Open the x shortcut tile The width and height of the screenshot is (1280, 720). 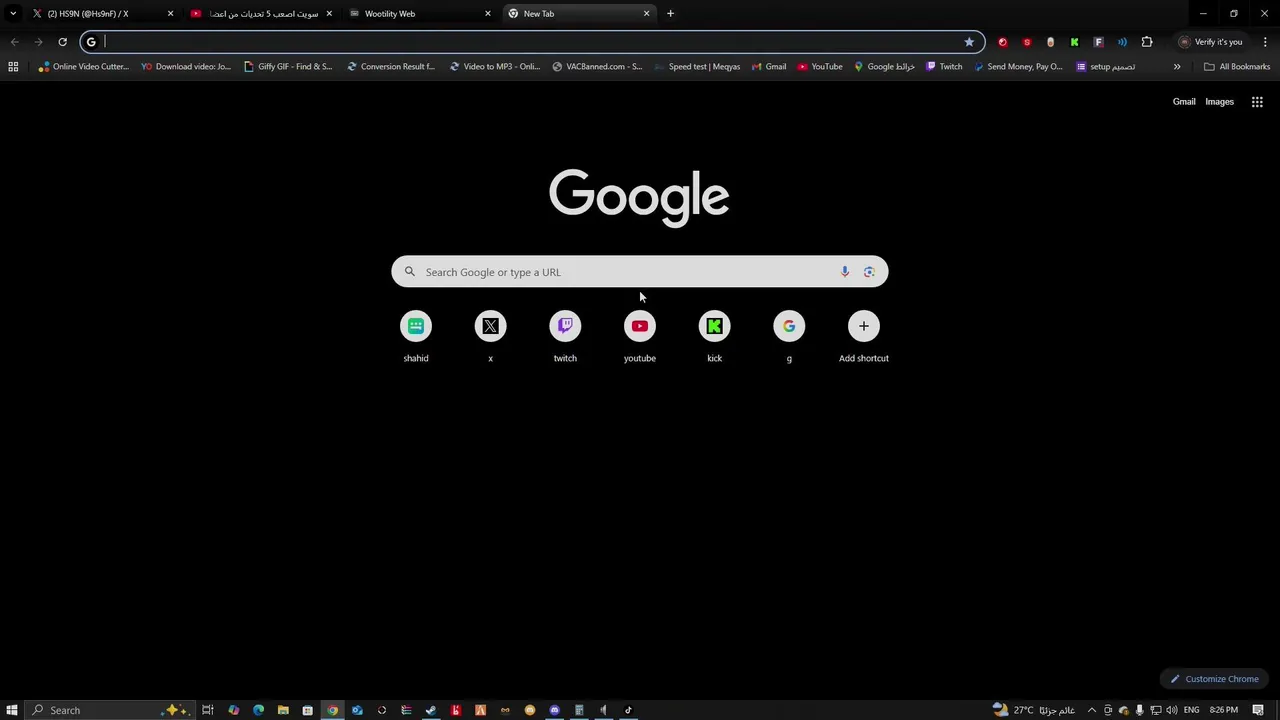490,337
